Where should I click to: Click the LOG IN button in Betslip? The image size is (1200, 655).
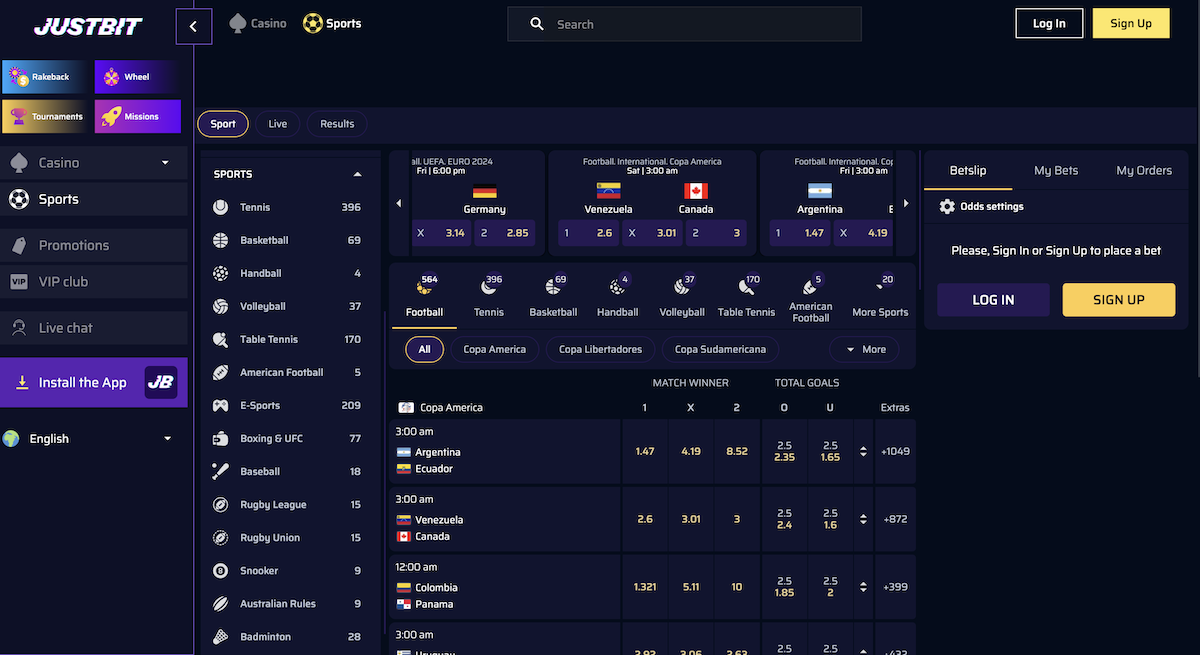(993, 300)
